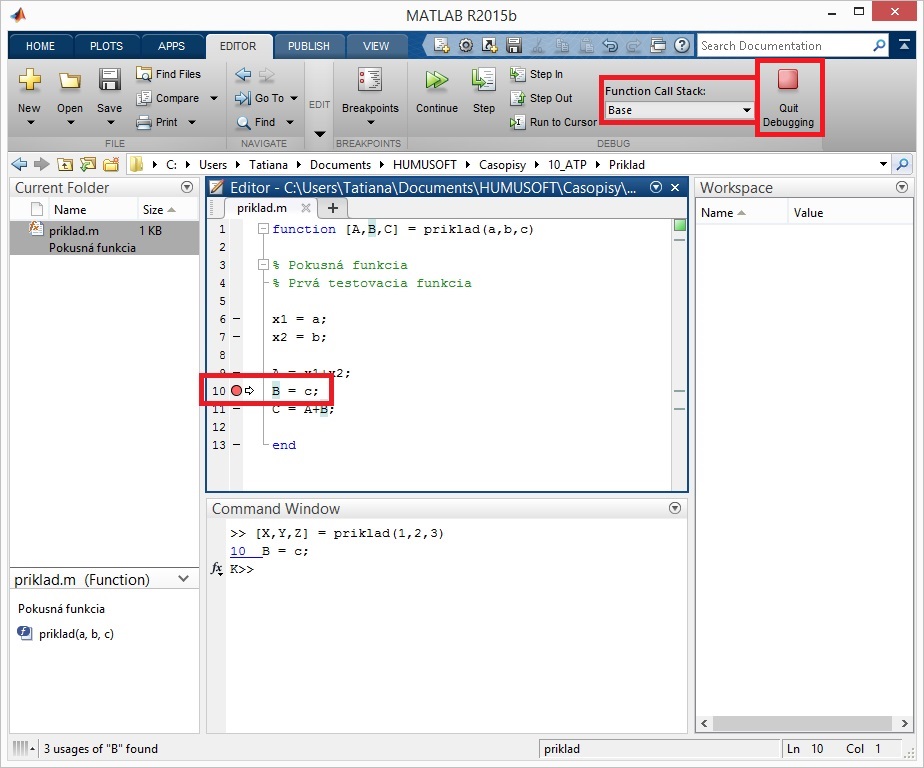The width and height of the screenshot is (924, 768).
Task: Click the Find magnifier button
Action: tap(256, 122)
